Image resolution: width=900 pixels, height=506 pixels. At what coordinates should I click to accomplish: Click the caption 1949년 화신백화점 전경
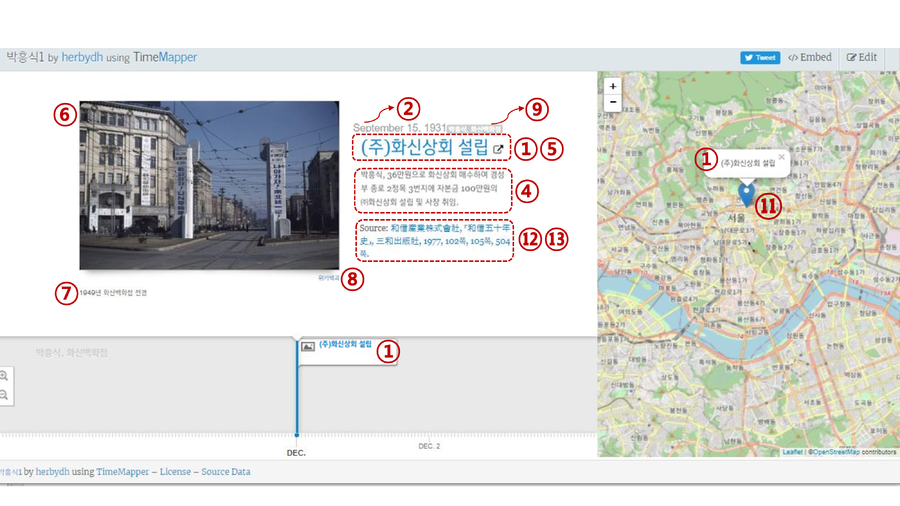pyautogui.click(x=113, y=293)
